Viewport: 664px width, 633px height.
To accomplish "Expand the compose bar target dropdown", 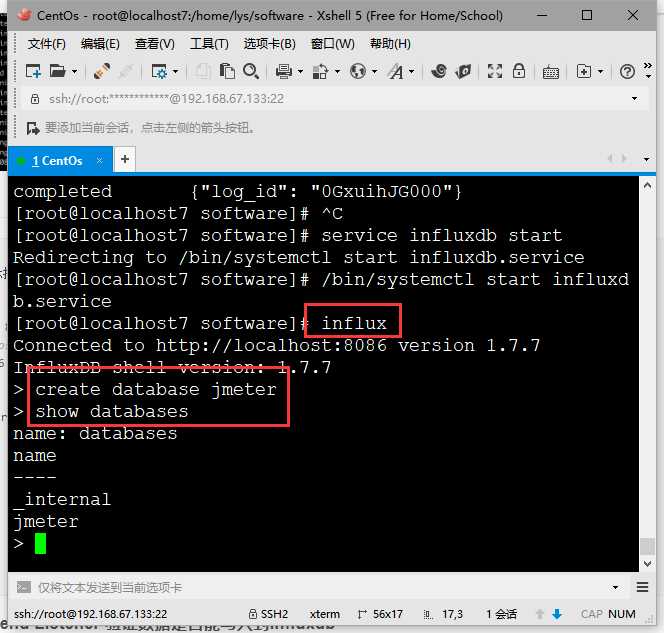I will point(615,587).
